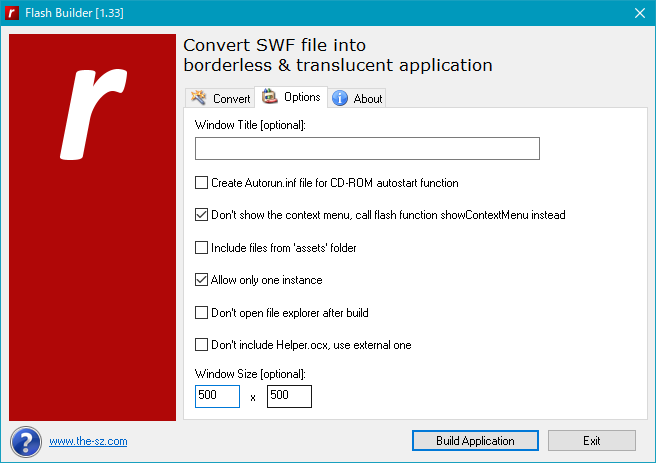The image size is (656, 463).
Task: Select the Options tab
Action: [x=291, y=97]
